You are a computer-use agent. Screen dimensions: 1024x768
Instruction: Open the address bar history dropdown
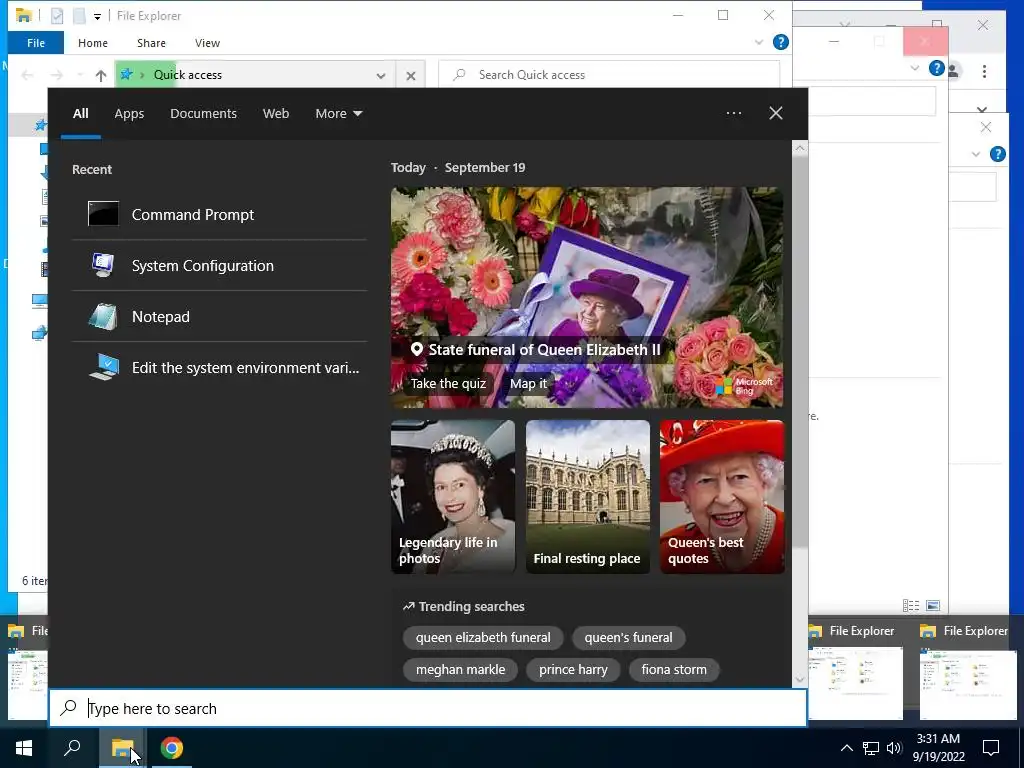tap(381, 76)
